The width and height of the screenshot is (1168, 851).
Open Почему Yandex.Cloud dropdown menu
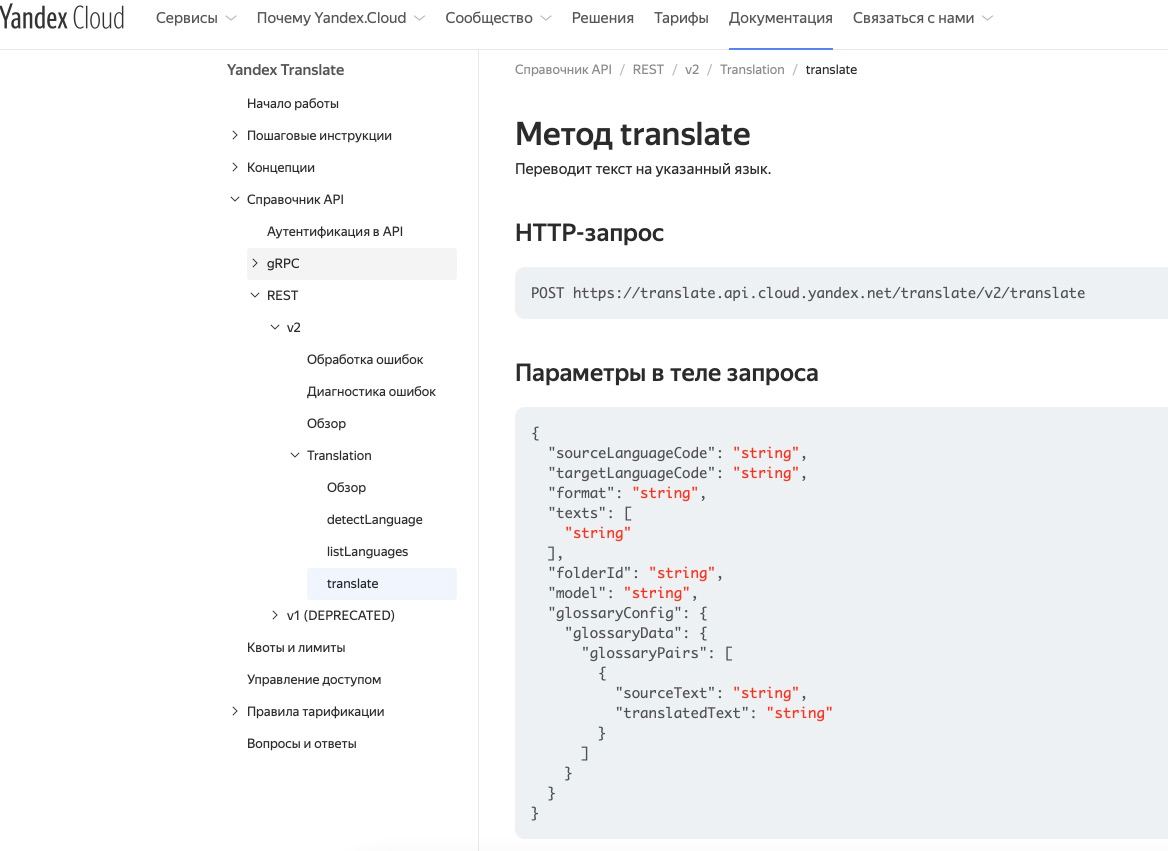coord(340,18)
